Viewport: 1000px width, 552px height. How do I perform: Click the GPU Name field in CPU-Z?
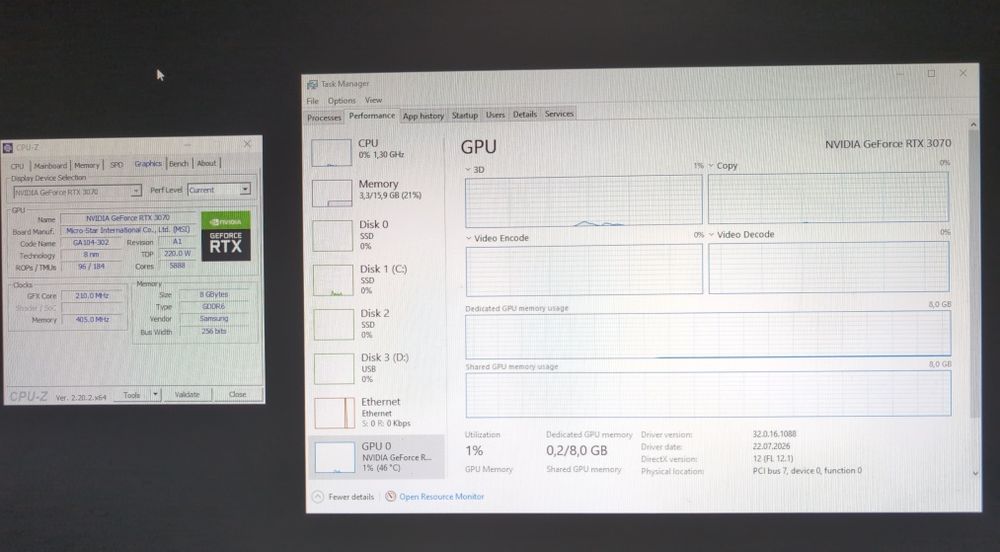pos(128,218)
